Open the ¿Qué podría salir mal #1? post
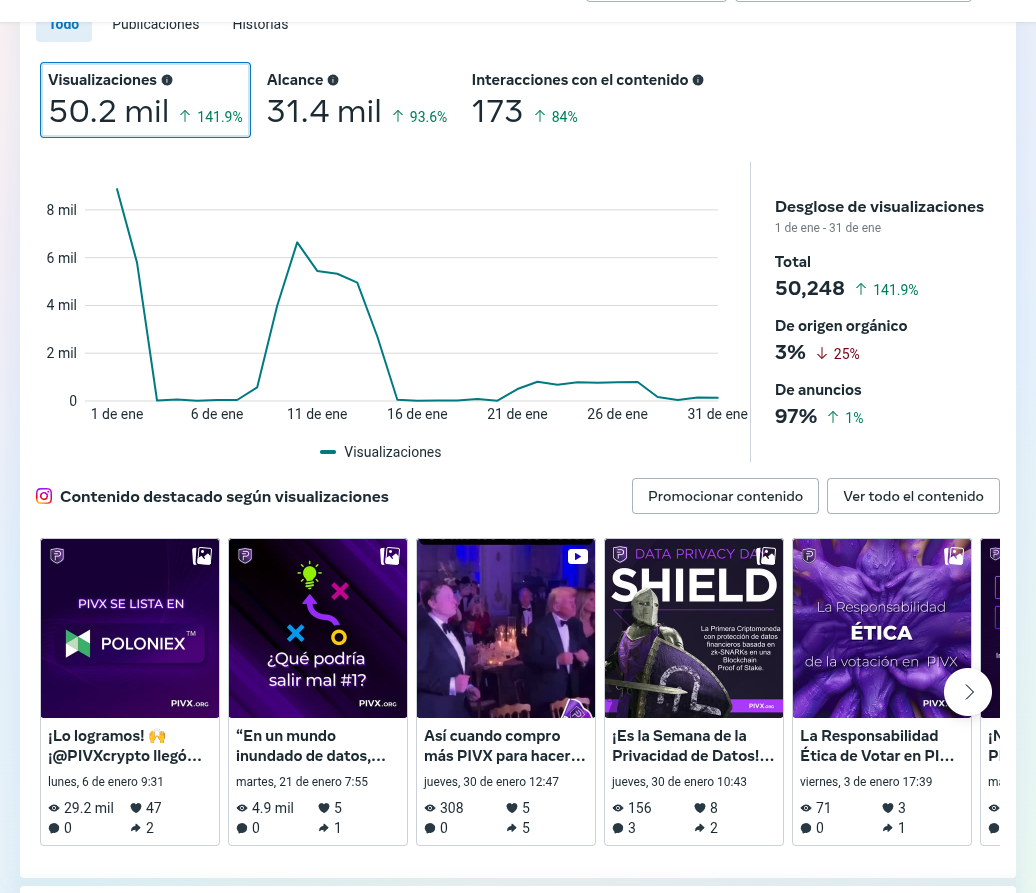1036x893 pixels. (318, 628)
